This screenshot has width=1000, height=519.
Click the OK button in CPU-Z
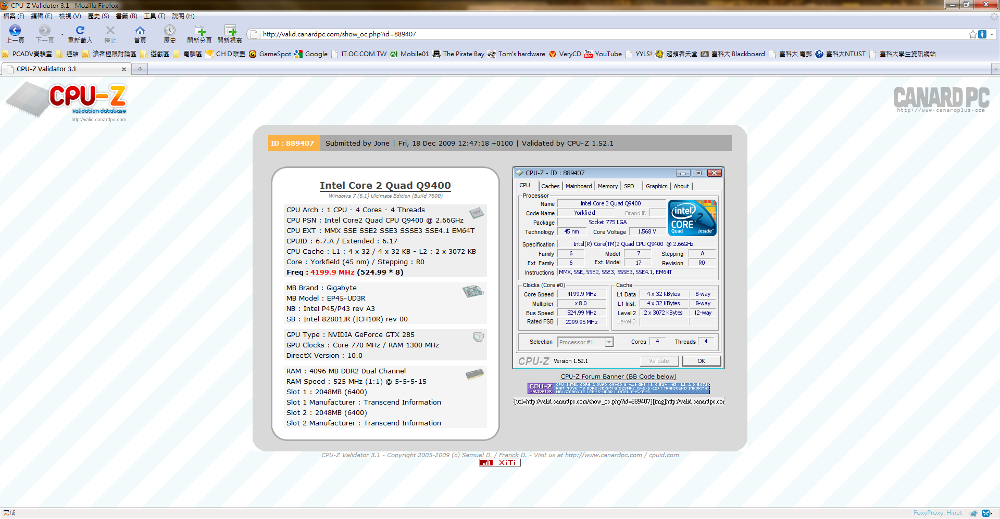701,361
